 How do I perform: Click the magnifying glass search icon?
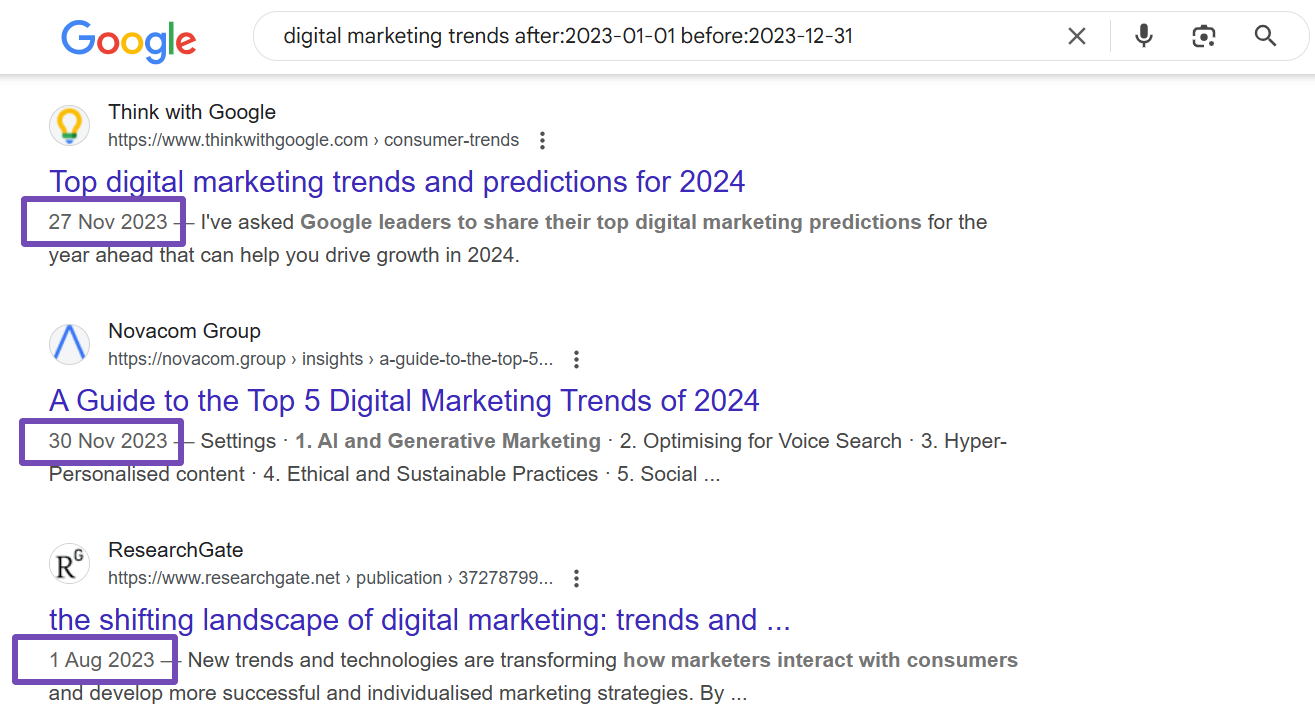point(1265,37)
